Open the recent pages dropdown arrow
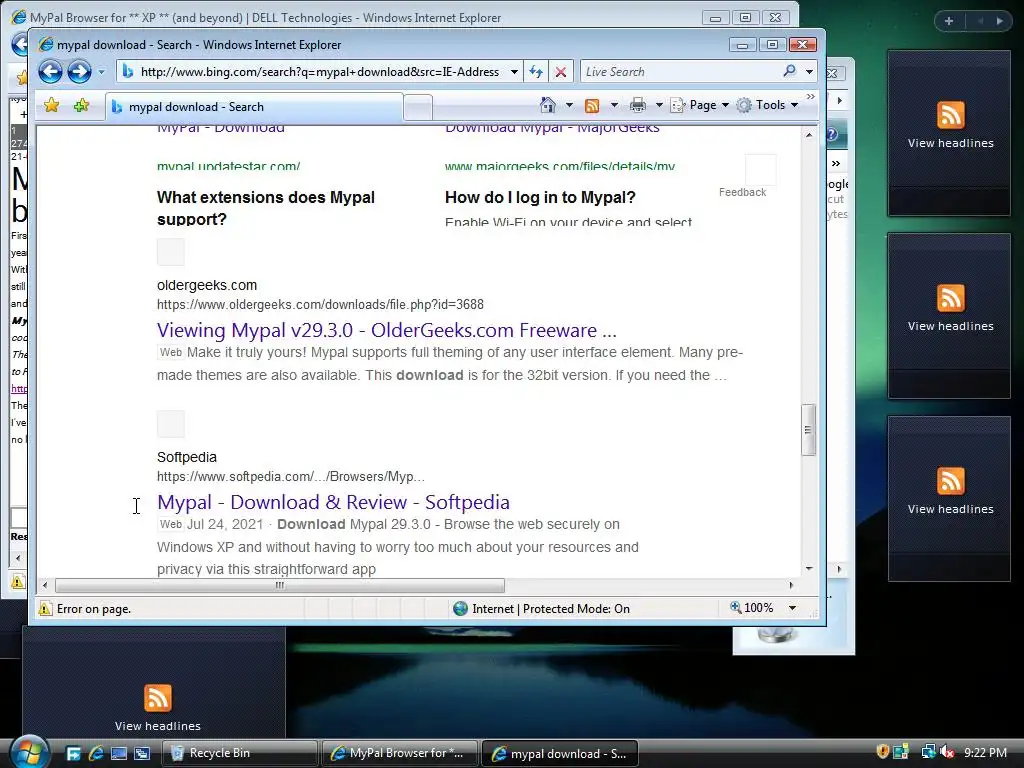The width and height of the screenshot is (1024, 768). 101,72
